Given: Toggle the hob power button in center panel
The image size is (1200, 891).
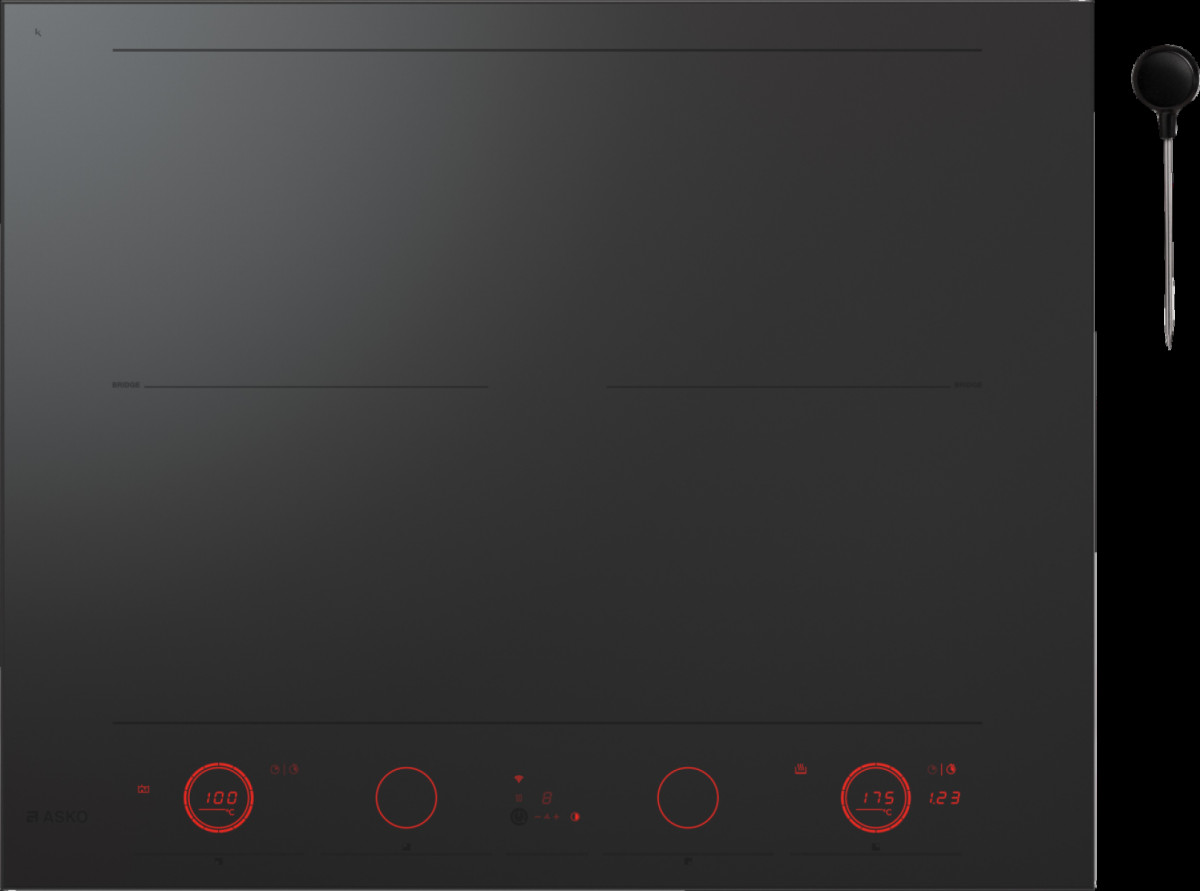Looking at the screenshot, I should click(519, 816).
